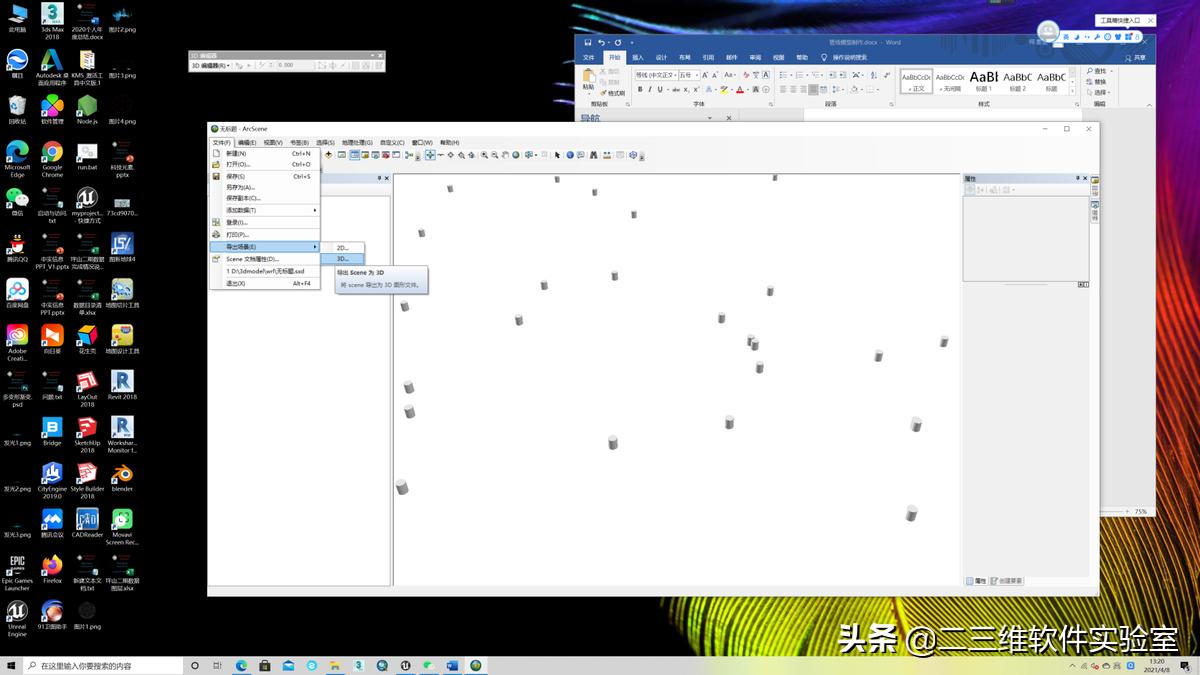Select the Zoom In magnifier tool
This screenshot has width=1200, height=675.
484,156
